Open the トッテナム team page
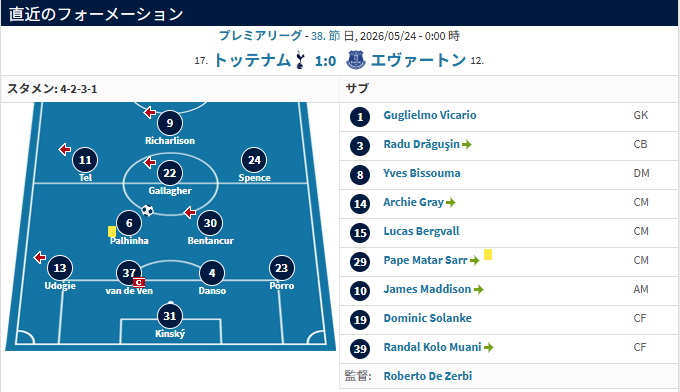 point(252,60)
